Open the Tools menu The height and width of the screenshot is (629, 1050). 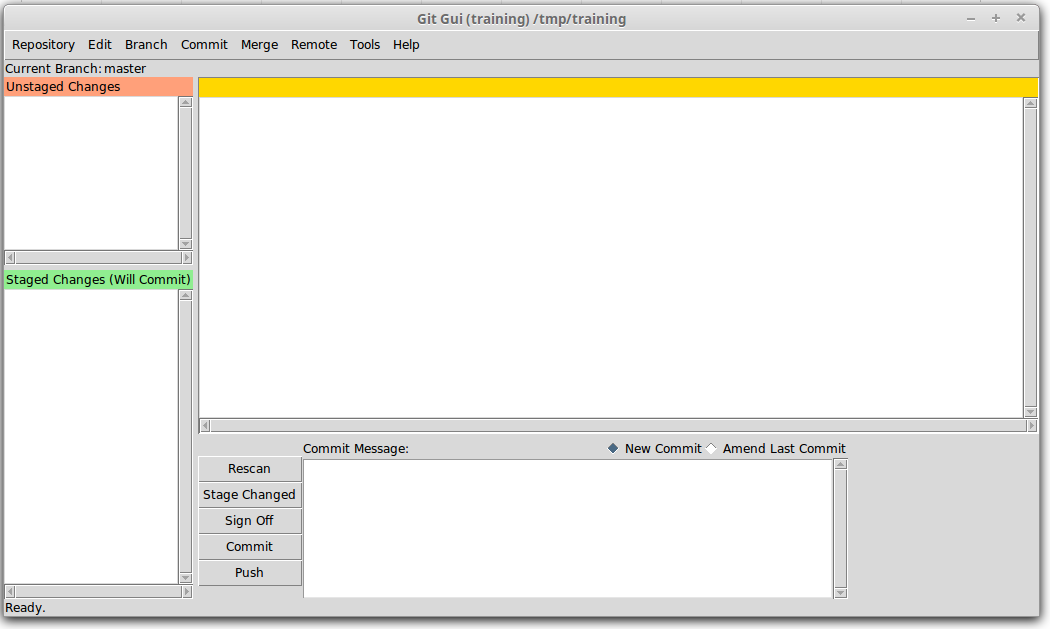click(x=365, y=45)
